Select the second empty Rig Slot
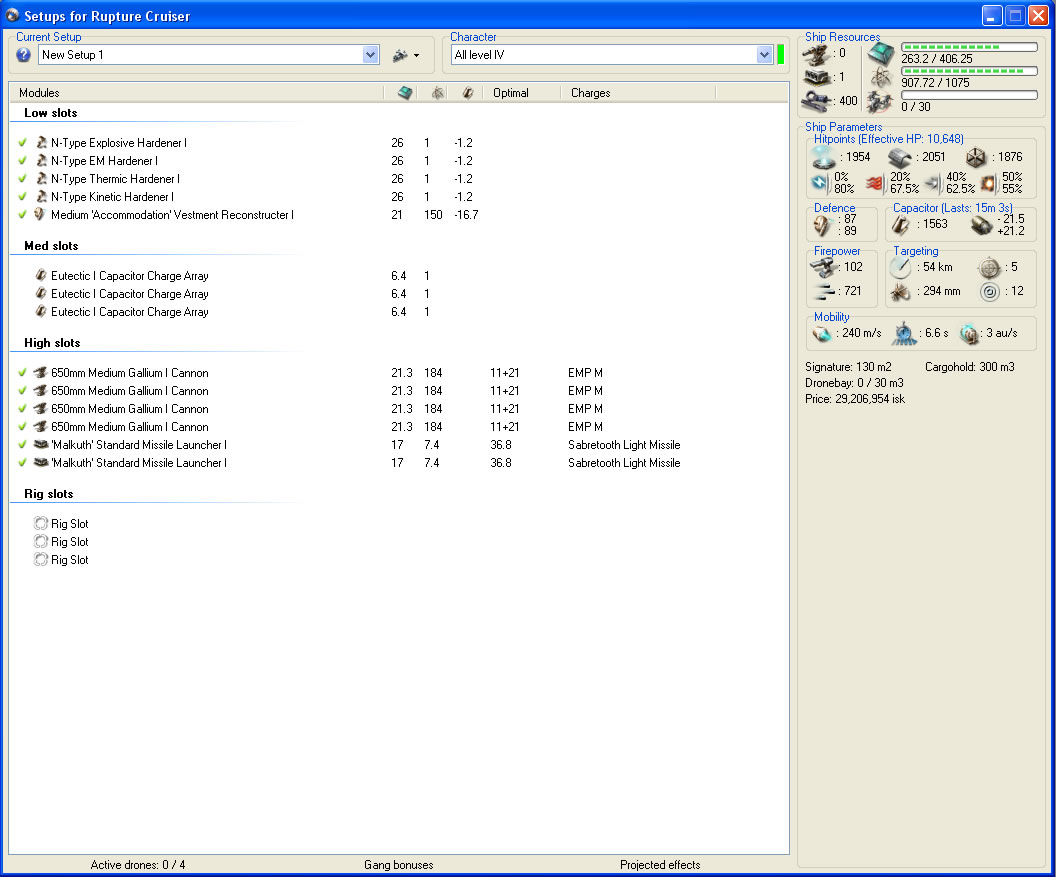 [x=61, y=542]
